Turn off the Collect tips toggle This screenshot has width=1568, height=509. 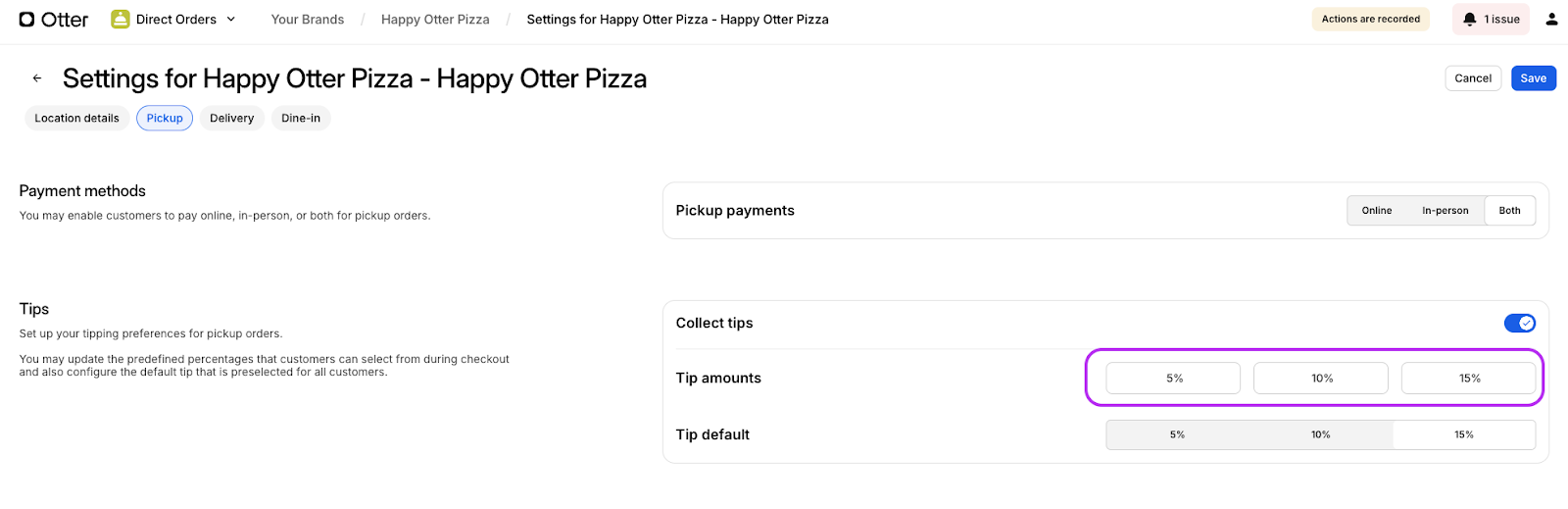1519,324
